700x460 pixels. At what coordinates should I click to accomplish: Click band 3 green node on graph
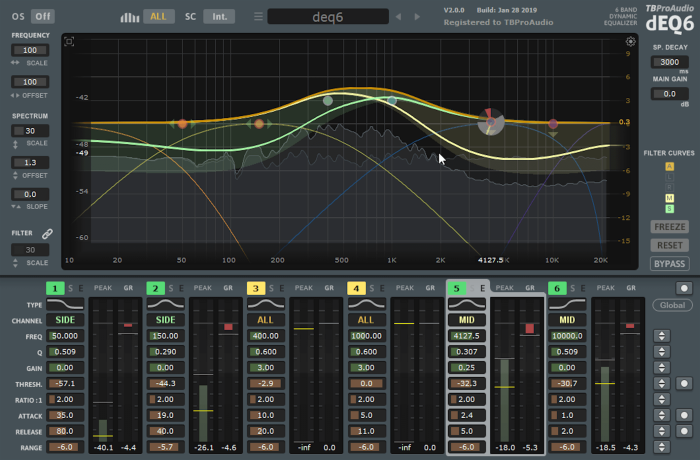click(328, 100)
